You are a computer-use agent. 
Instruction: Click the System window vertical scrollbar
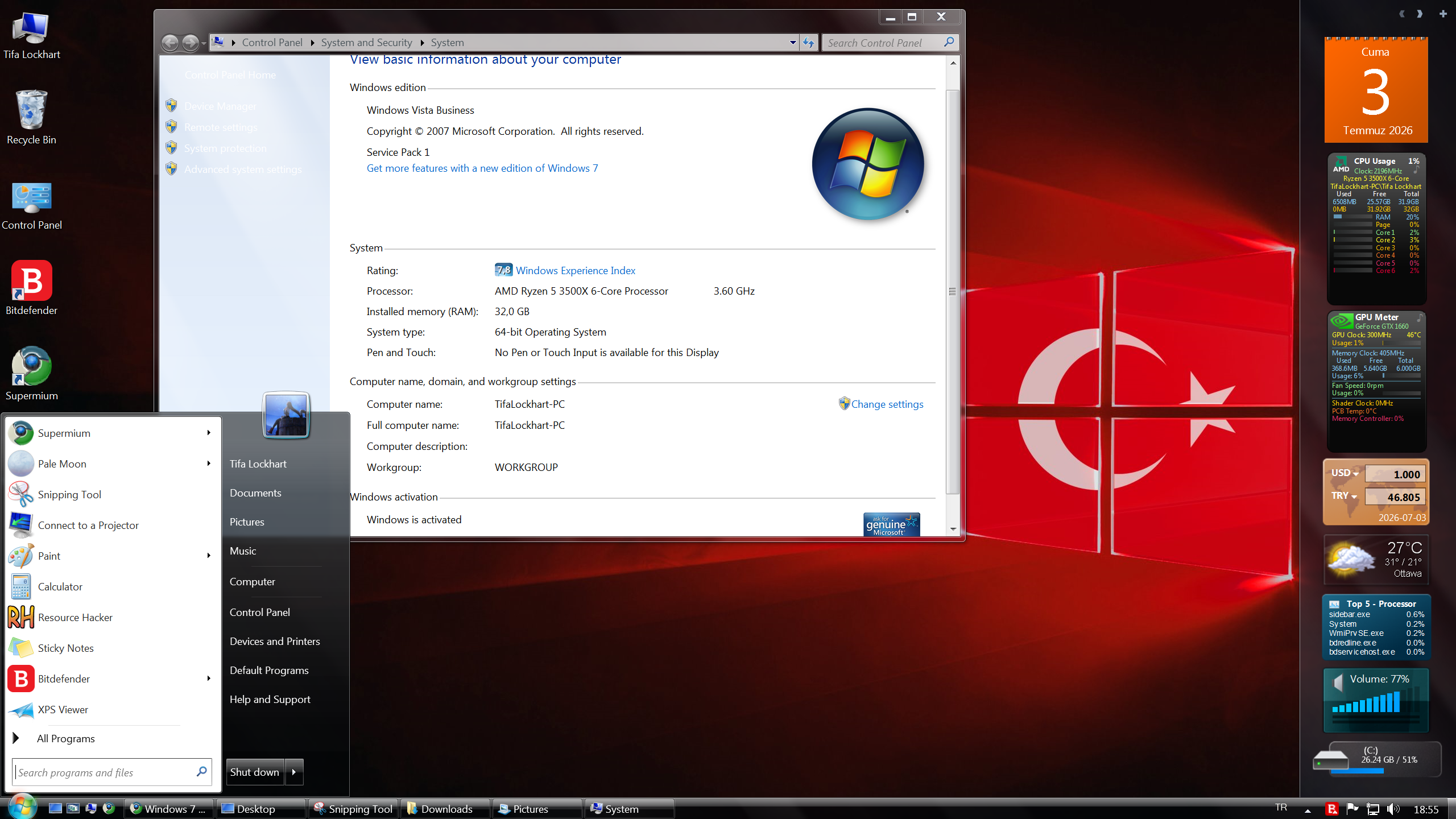(x=953, y=292)
